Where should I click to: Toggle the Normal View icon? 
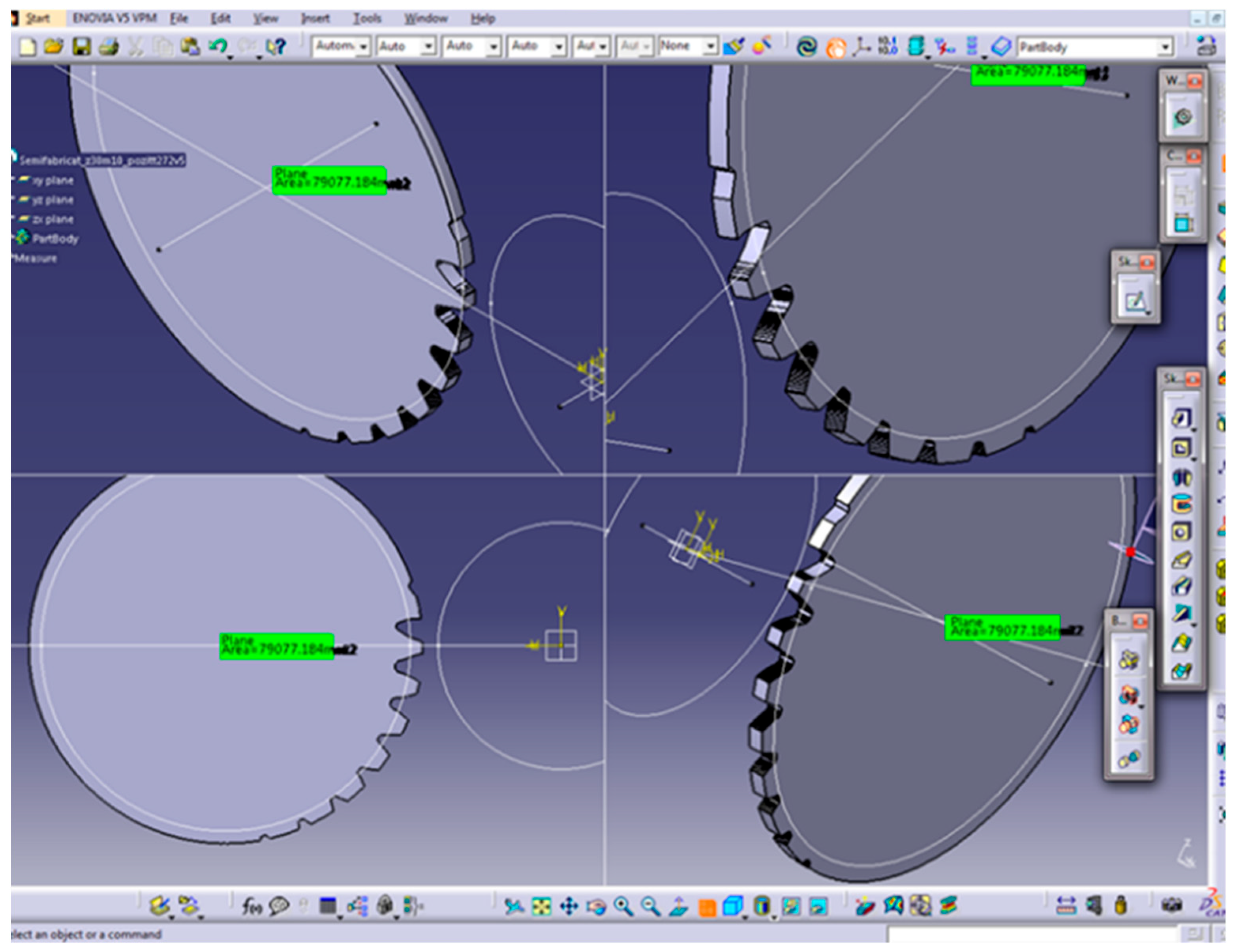[x=679, y=907]
